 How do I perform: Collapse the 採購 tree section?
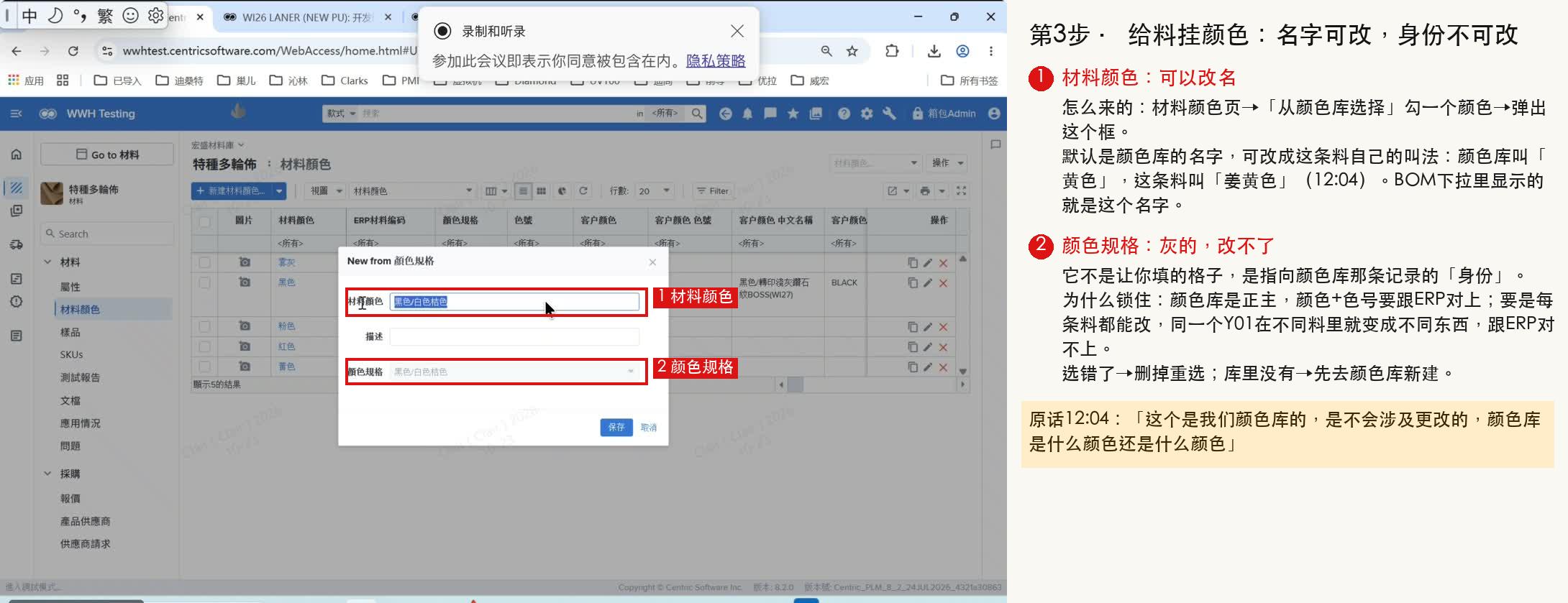tap(47, 474)
